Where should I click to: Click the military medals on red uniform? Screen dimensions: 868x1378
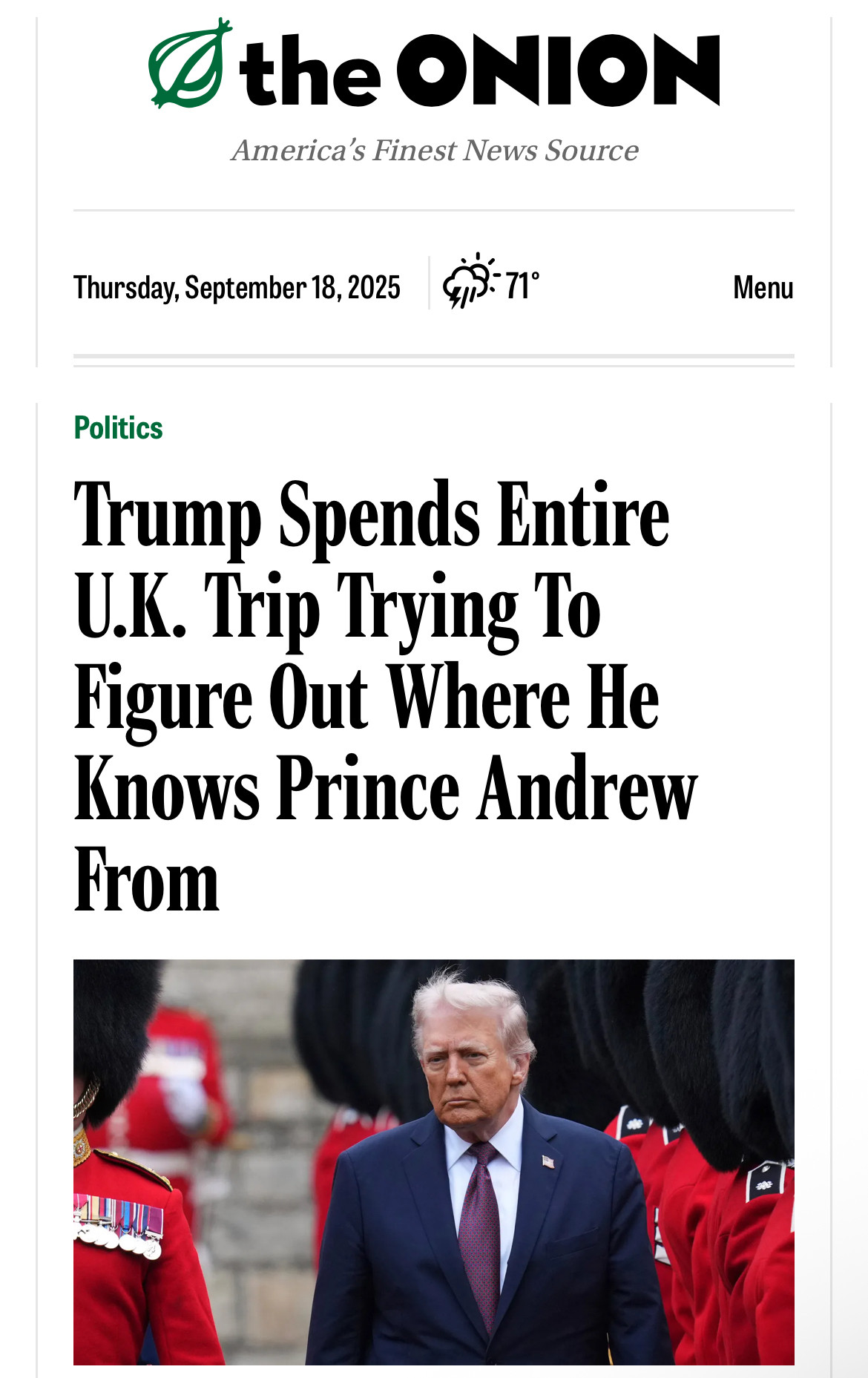click(119, 1226)
